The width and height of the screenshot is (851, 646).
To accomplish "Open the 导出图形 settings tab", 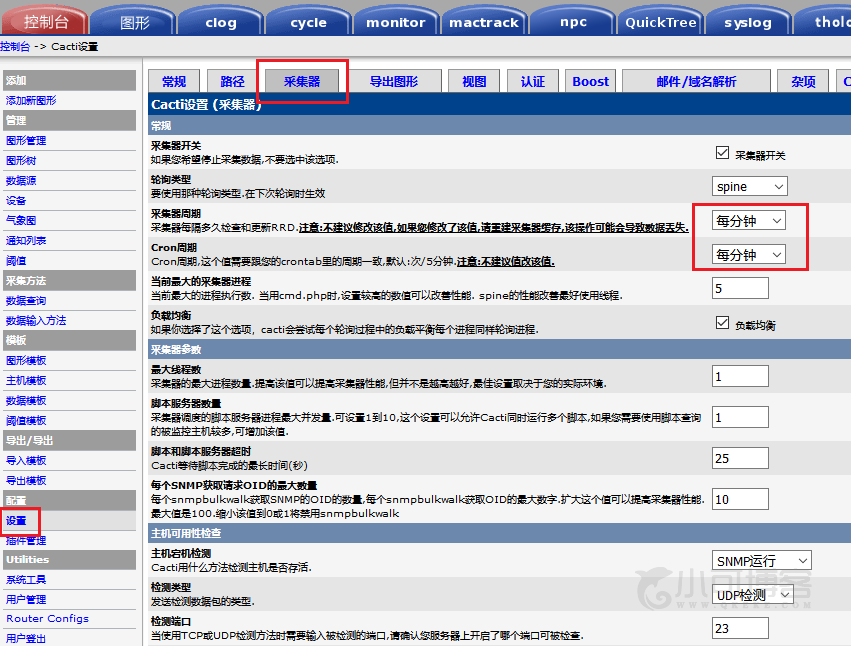I will (393, 81).
